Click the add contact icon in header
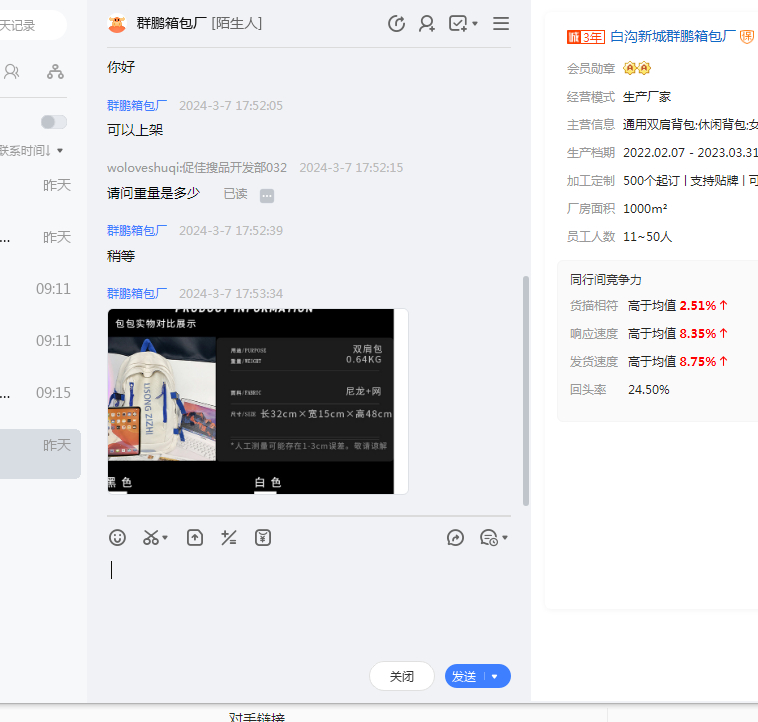Viewport: 758px width, 722px height. pyautogui.click(x=427, y=24)
